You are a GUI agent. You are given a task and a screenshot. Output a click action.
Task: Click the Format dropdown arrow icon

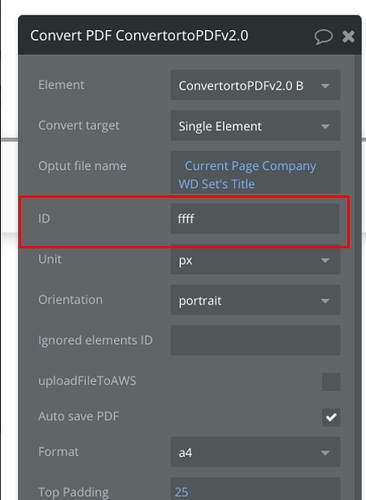[325, 453]
